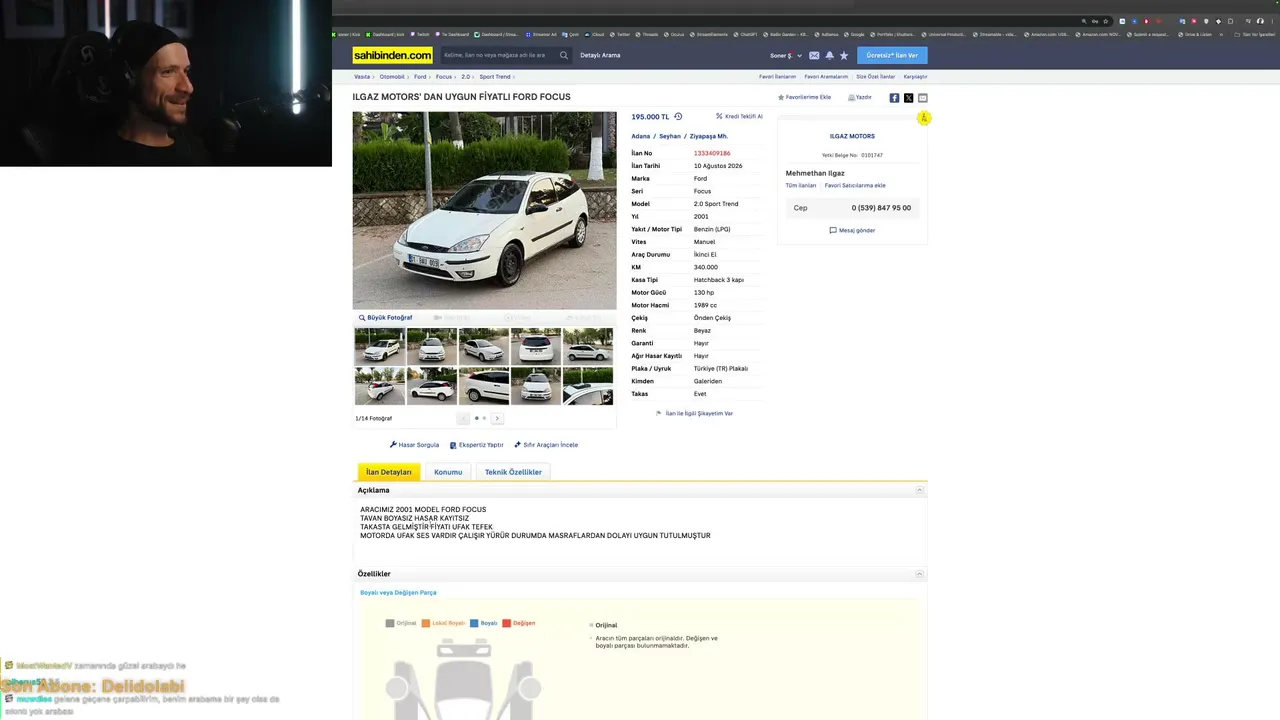Click the phone number 0 (539) 847 95 00
Viewport: 1280px width, 720px height.
point(881,208)
